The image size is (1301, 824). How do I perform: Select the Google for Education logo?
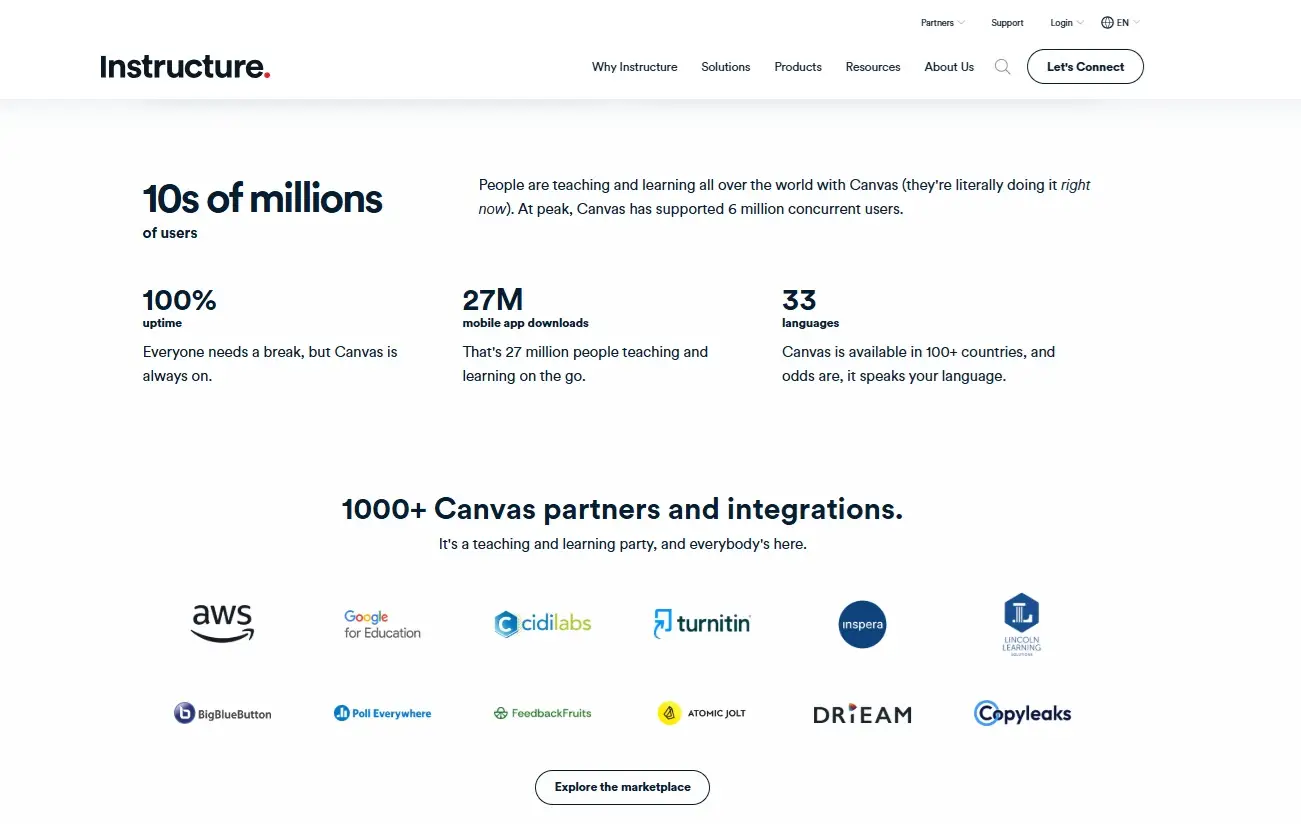coord(382,625)
